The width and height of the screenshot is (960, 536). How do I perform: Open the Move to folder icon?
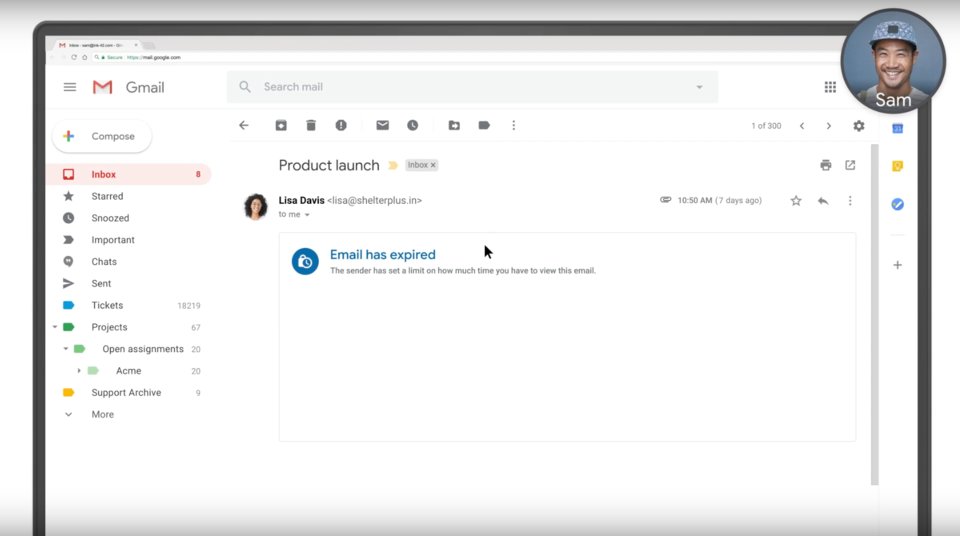click(454, 126)
